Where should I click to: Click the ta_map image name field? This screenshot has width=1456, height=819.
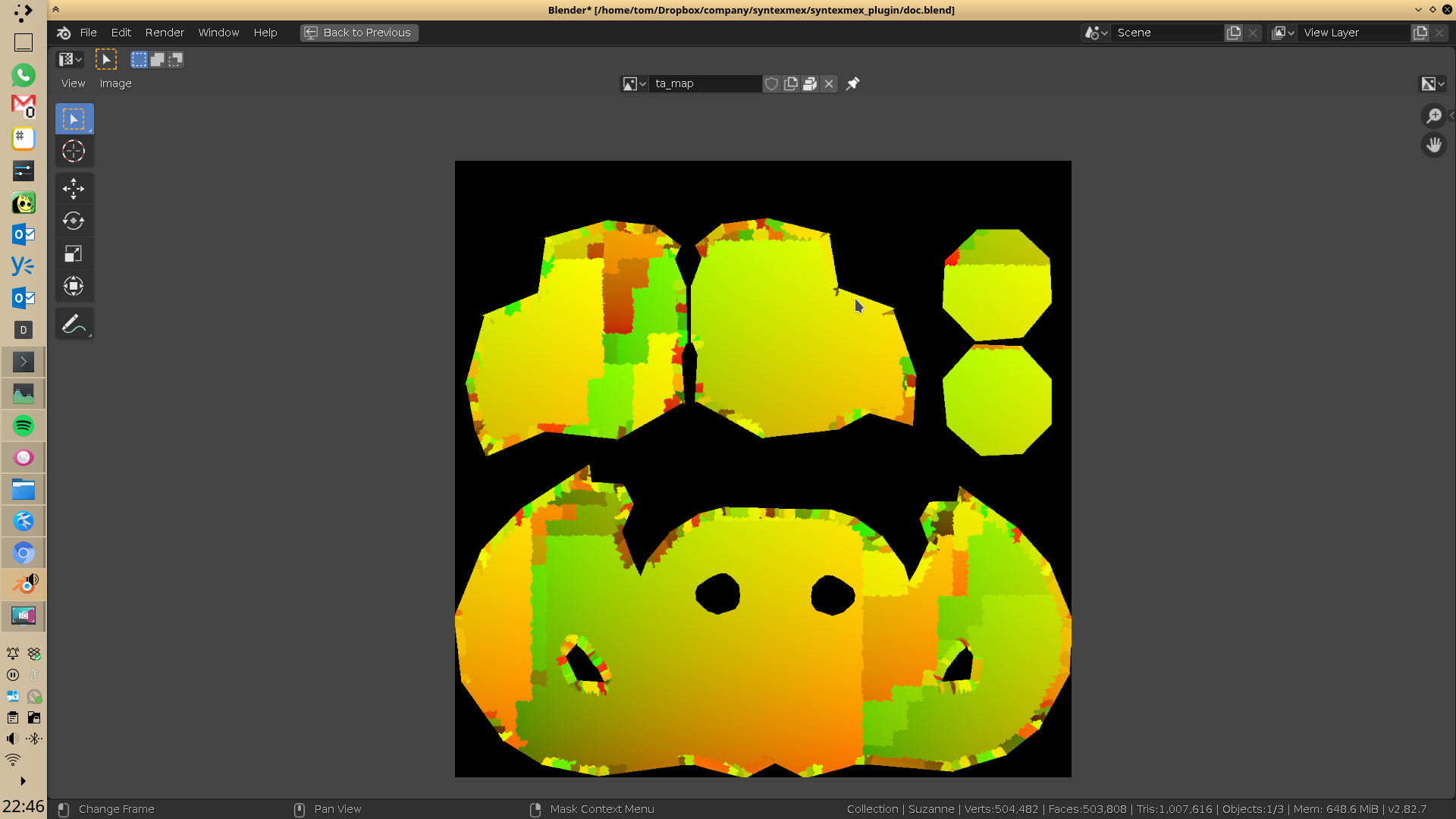click(705, 83)
